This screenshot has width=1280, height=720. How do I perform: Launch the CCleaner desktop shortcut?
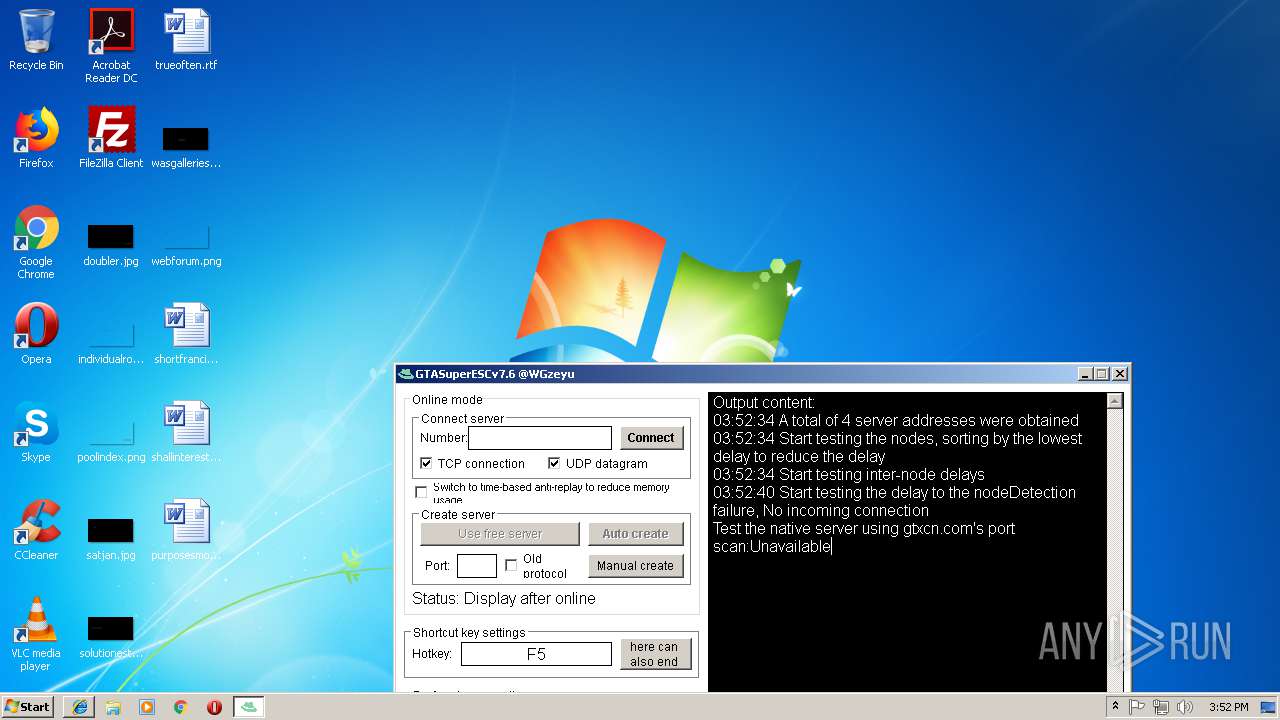[x=36, y=530]
